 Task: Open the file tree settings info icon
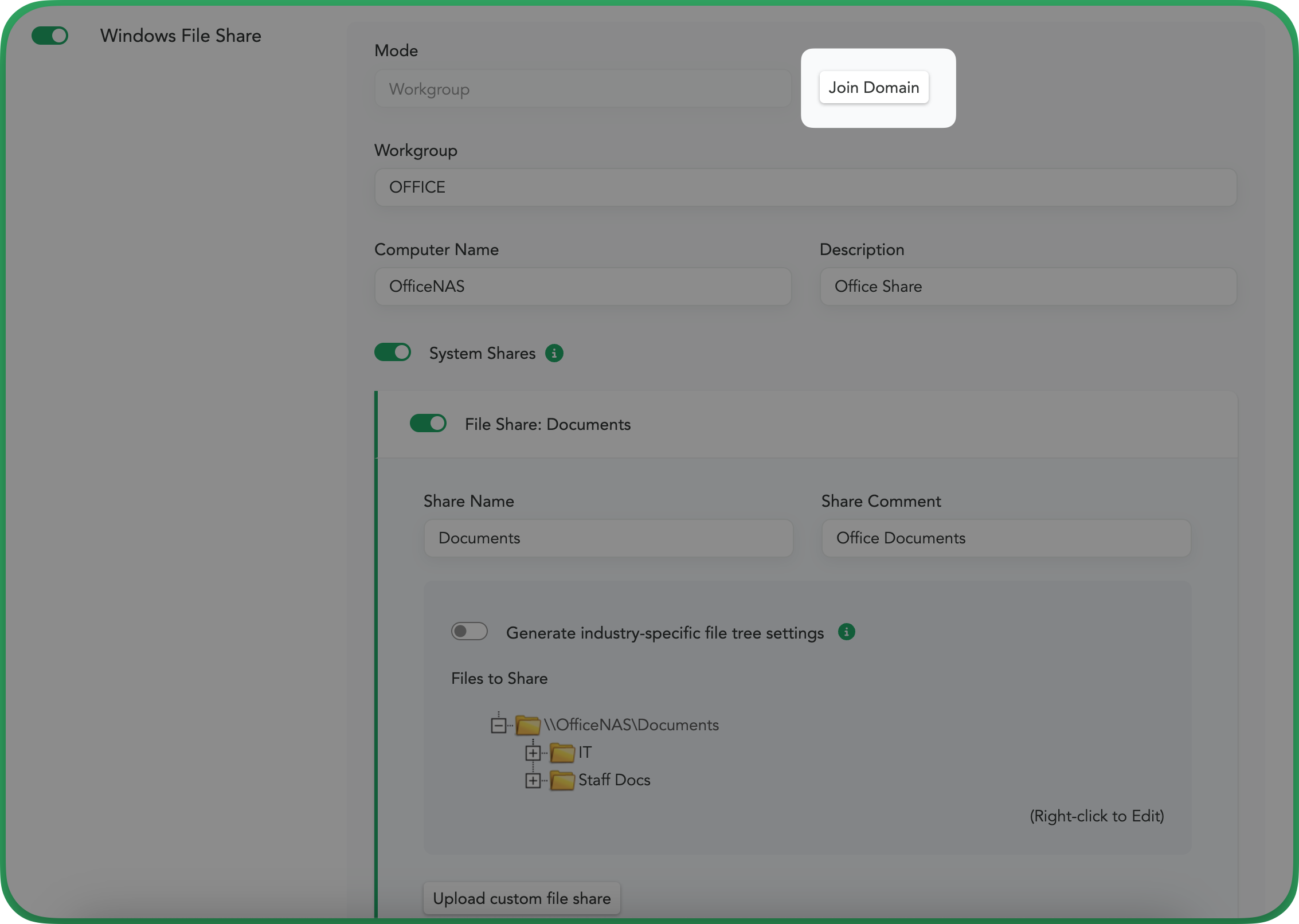point(847,632)
